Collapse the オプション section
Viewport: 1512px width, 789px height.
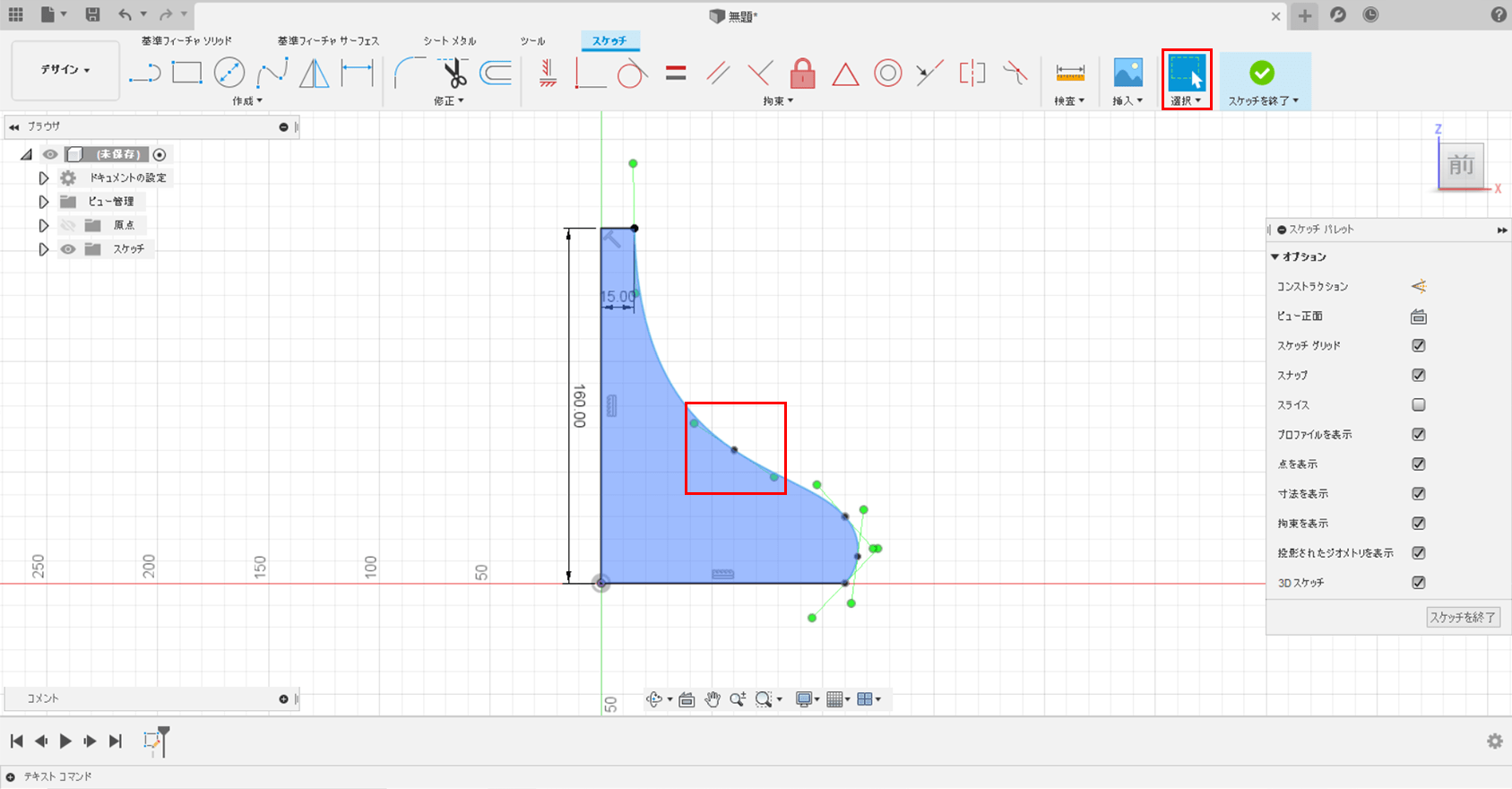click(x=1274, y=257)
